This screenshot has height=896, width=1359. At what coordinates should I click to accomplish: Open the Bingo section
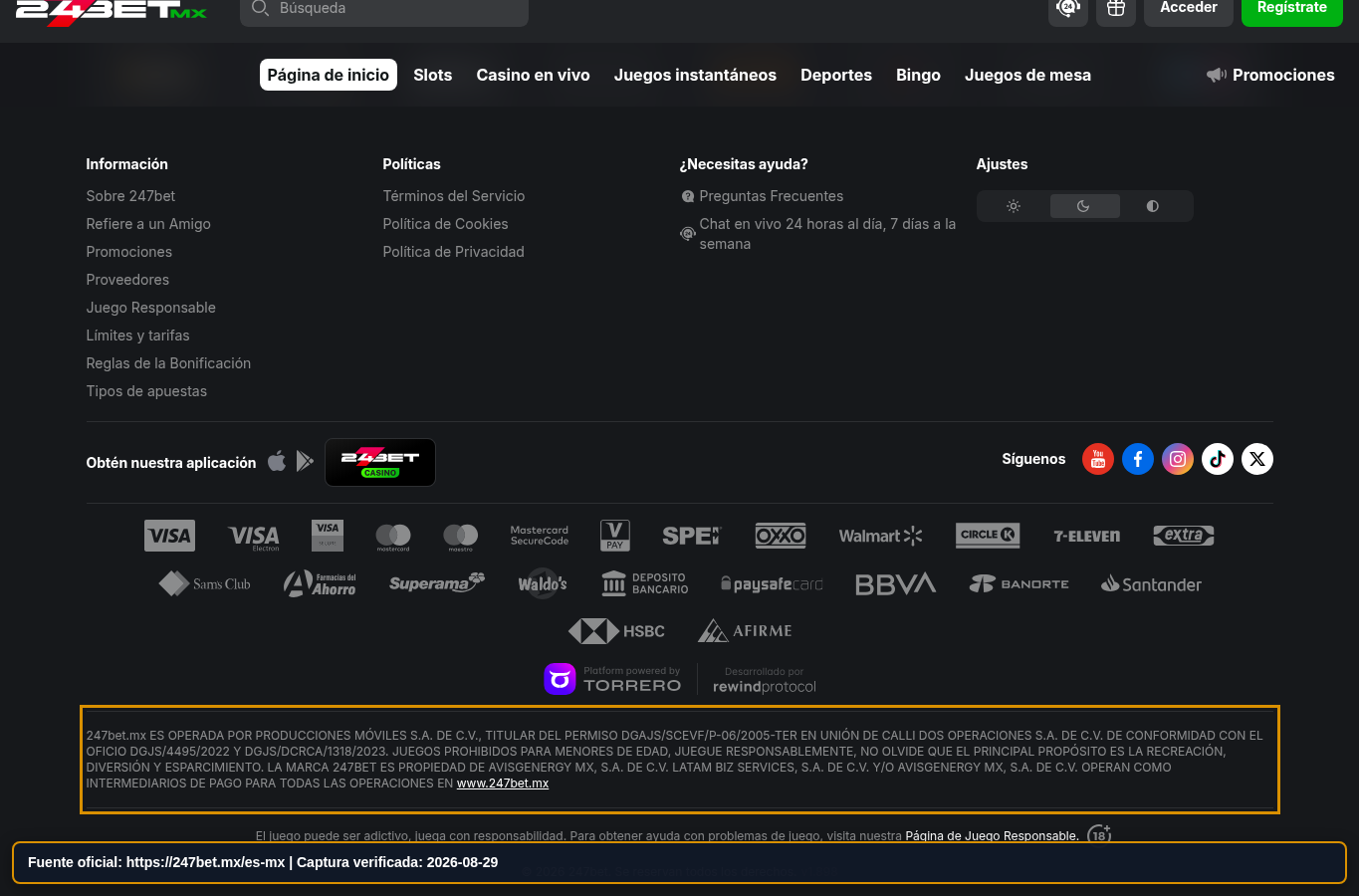918,75
